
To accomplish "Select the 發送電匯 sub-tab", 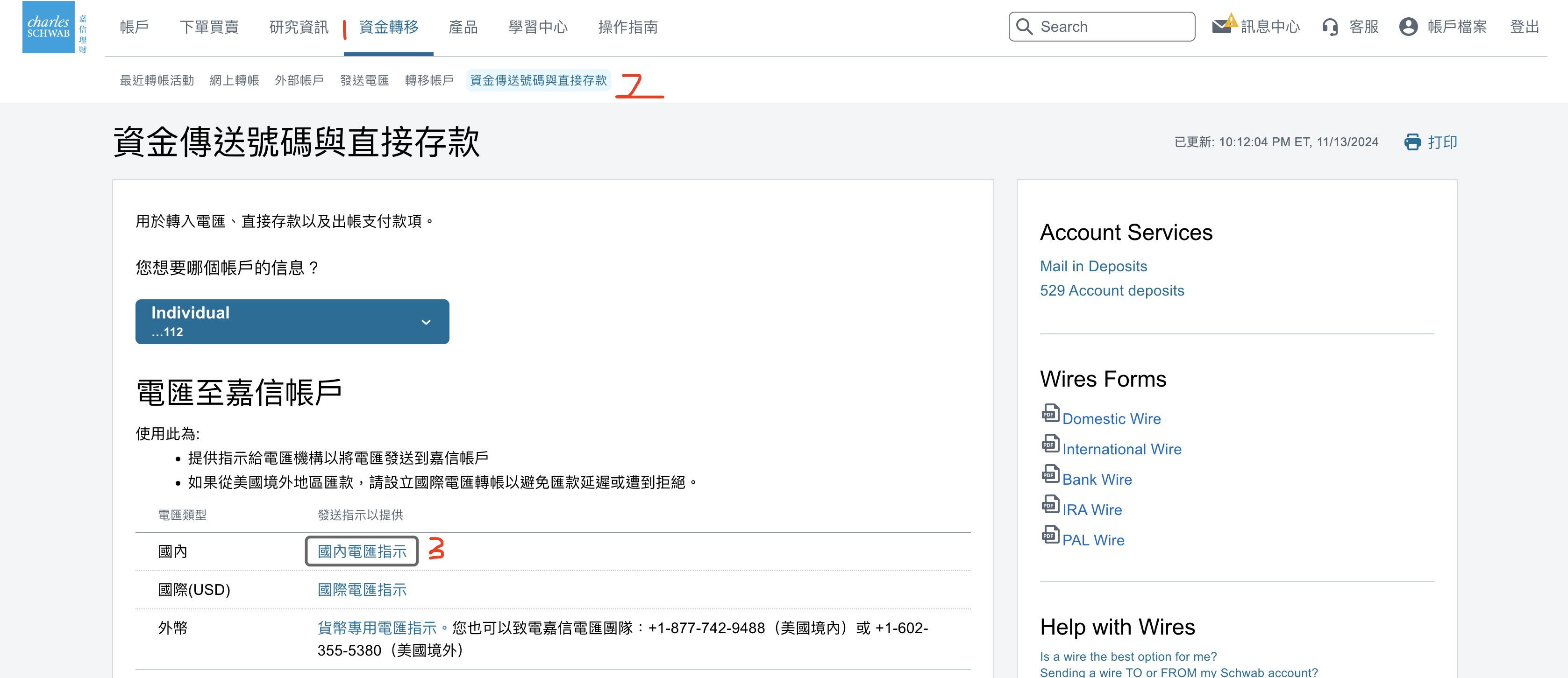I will point(364,80).
